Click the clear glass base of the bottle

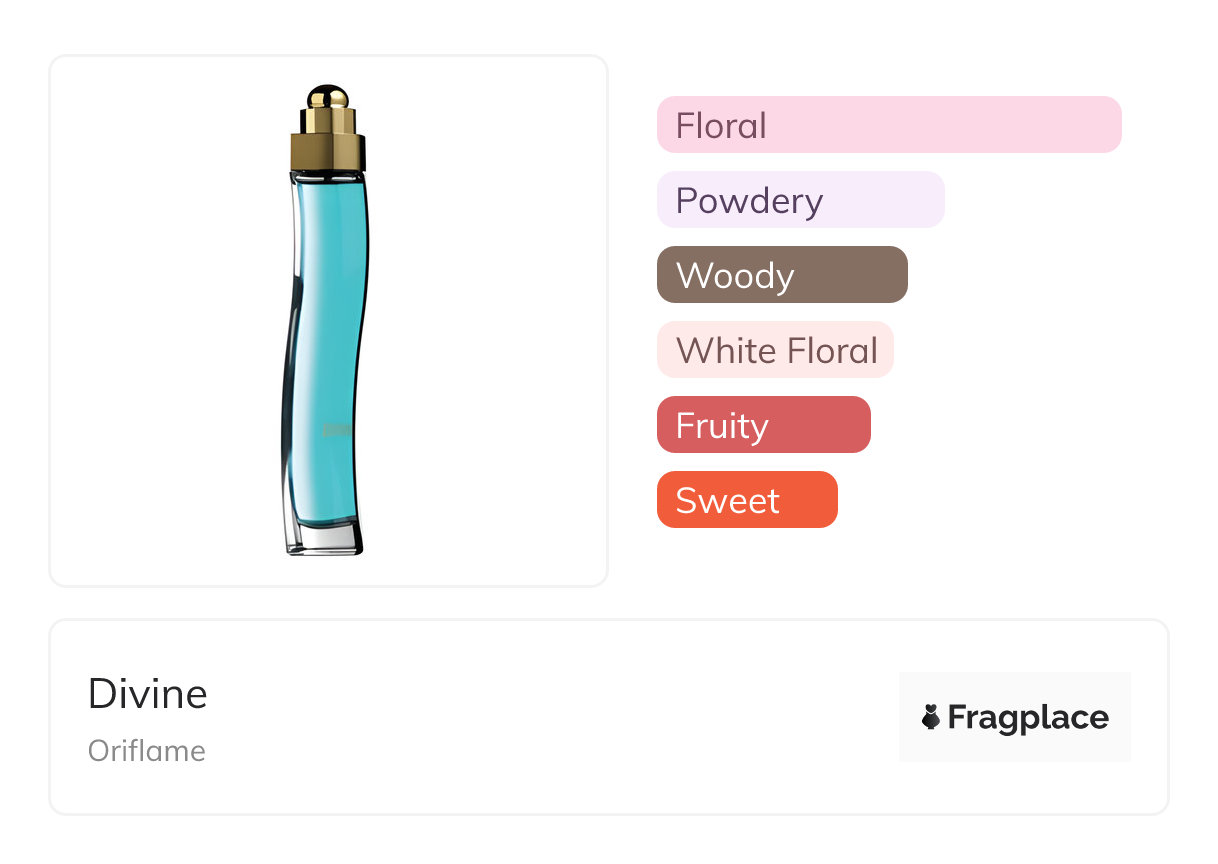click(325, 538)
